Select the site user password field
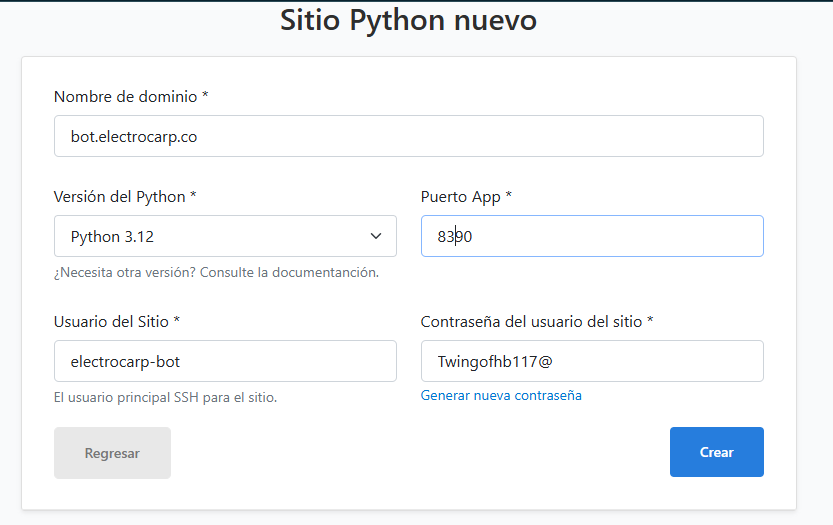Screen dimensions: 833x525 coord(592,361)
